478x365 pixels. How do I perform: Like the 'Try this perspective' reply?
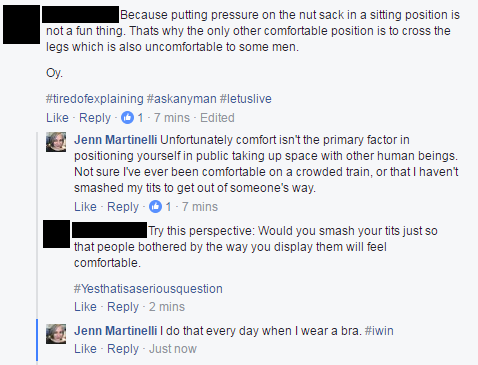(85, 307)
